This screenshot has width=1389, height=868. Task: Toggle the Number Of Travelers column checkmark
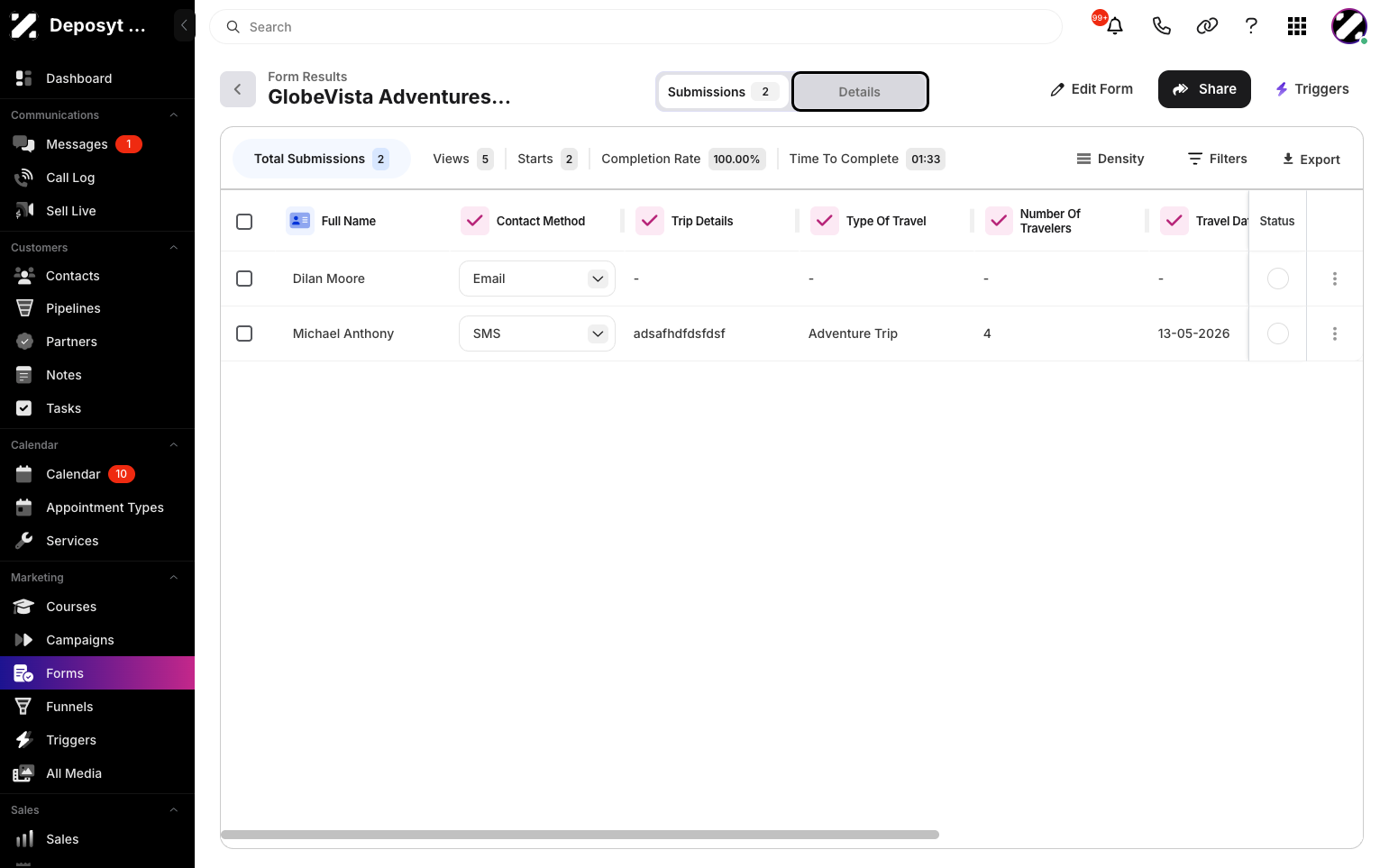coord(999,221)
